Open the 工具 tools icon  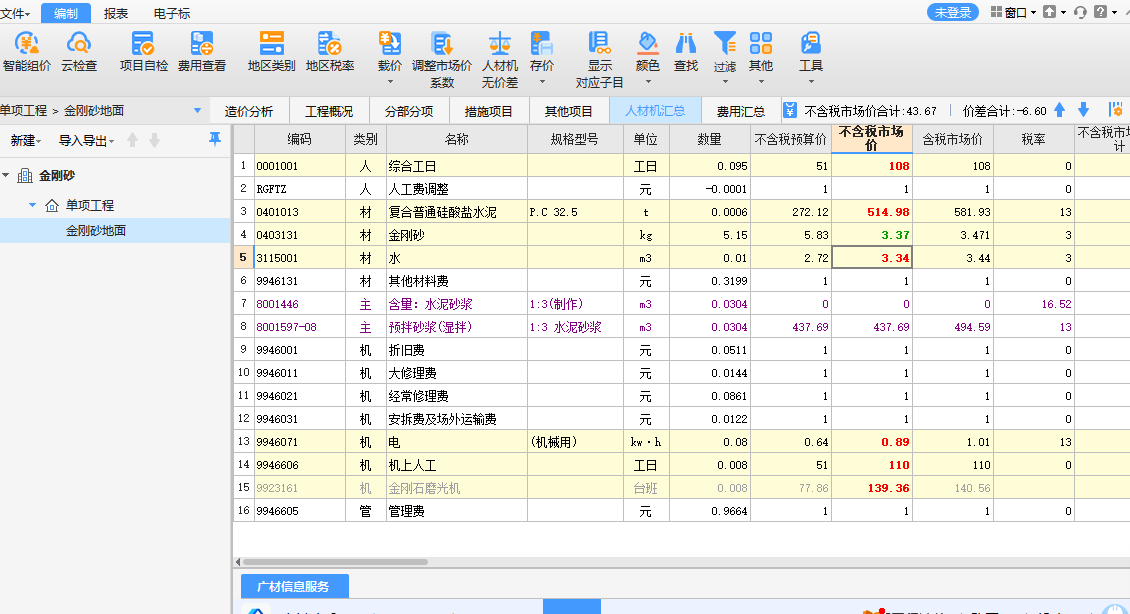point(811,43)
